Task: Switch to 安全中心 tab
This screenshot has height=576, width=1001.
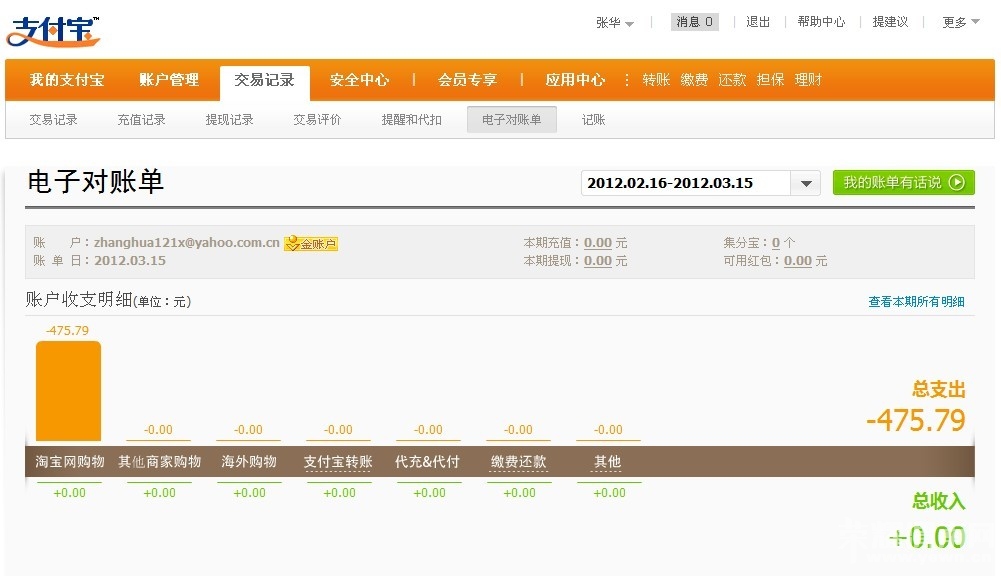Action: pos(359,80)
